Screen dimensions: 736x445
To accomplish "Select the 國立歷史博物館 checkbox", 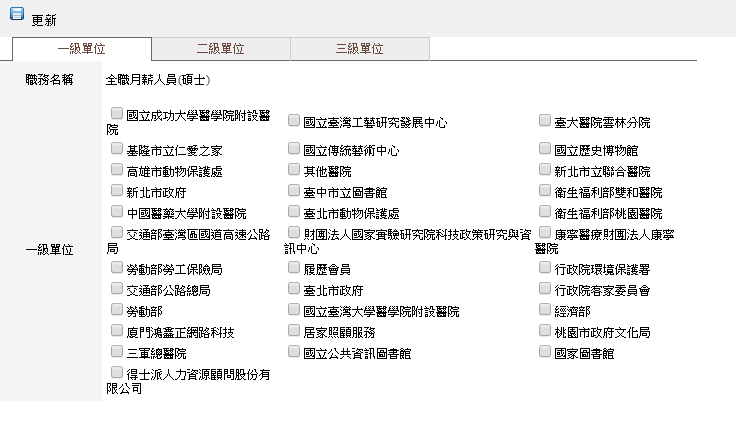I will pos(545,149).
